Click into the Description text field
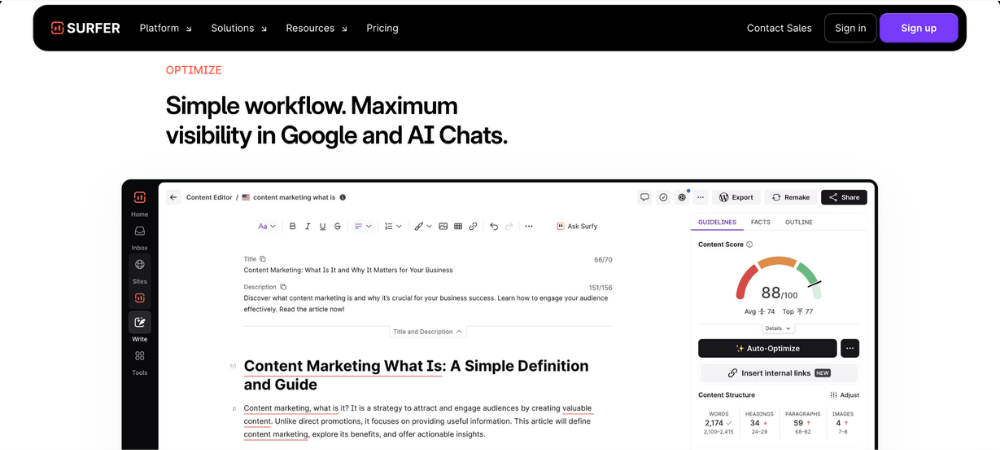 [x=428, y=303]
